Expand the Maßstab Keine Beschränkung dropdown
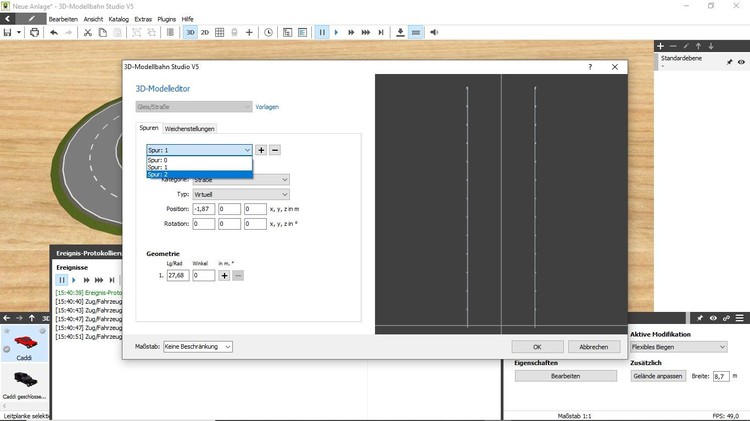This screenshot has height=421, width=750. (x=198, y=346)
